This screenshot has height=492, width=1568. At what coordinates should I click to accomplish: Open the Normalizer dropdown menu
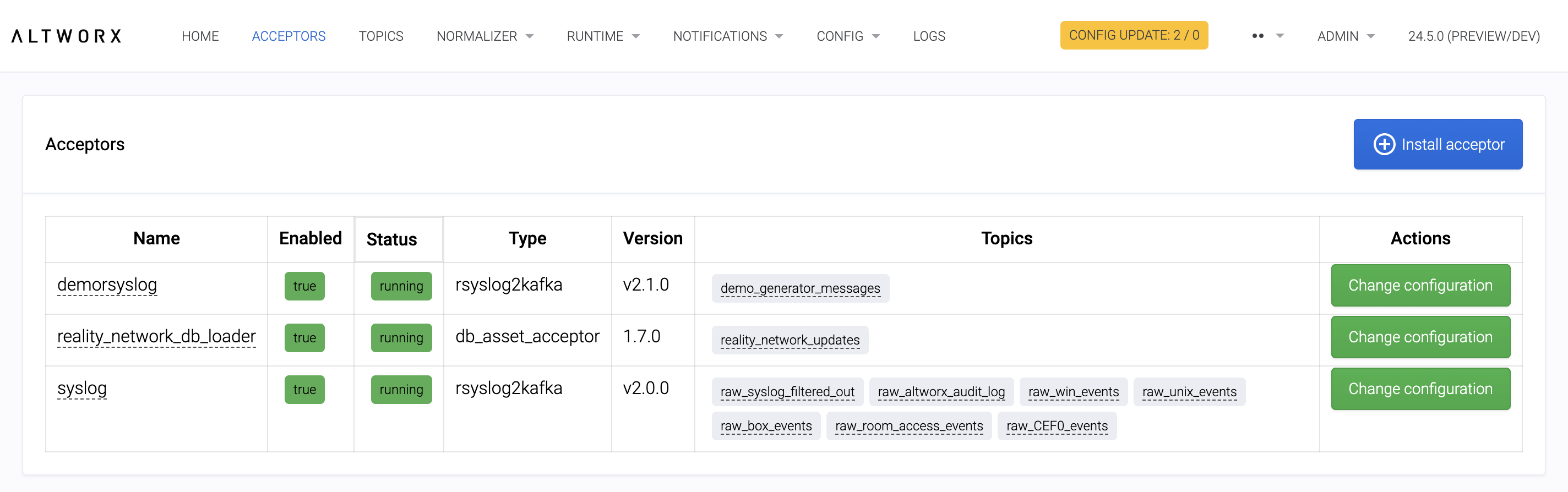tap(484, 36)
